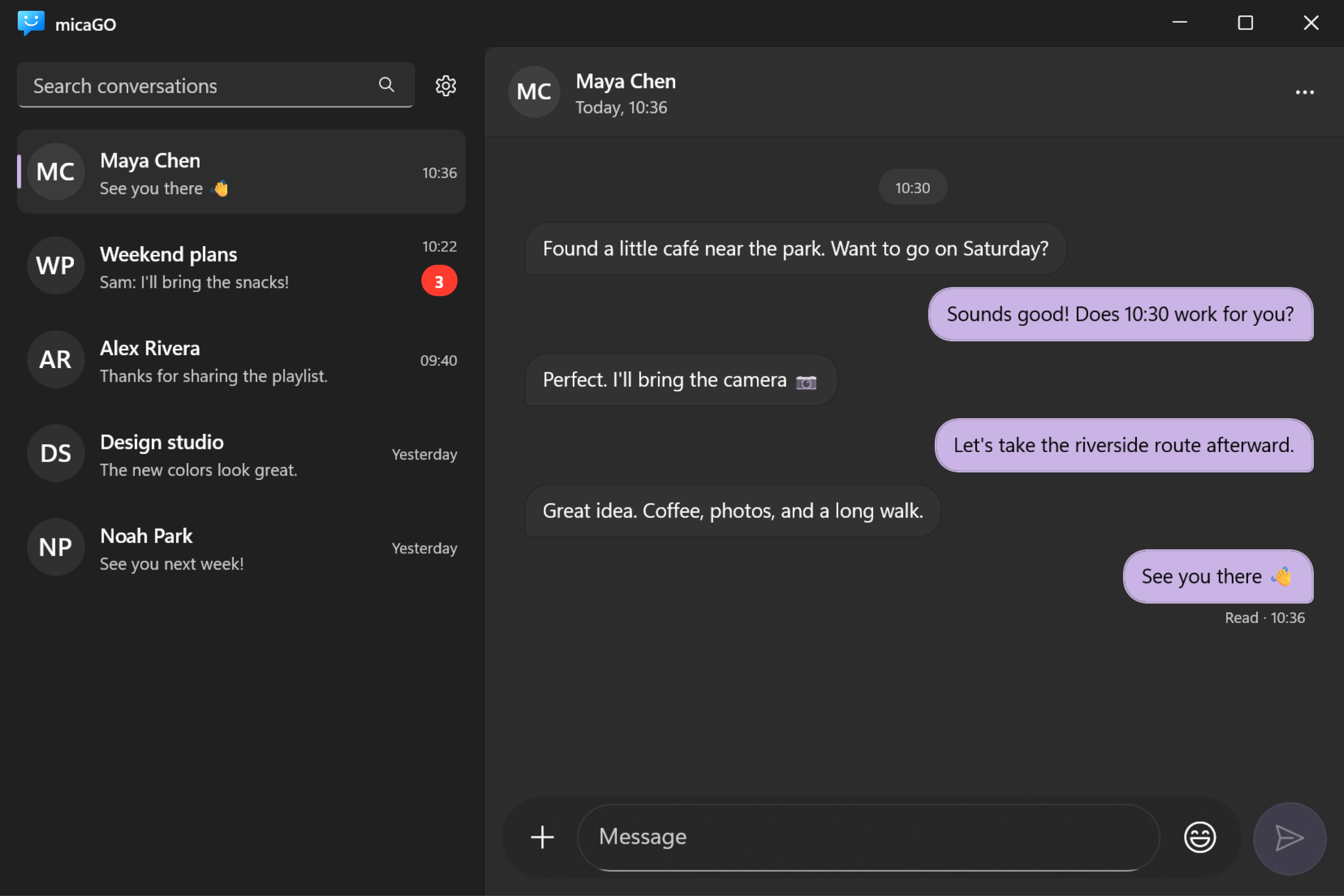Viewport: 1344px width, 896px height.
Task: Open the Alex Rivera conversation
Action: click(241, 360)
